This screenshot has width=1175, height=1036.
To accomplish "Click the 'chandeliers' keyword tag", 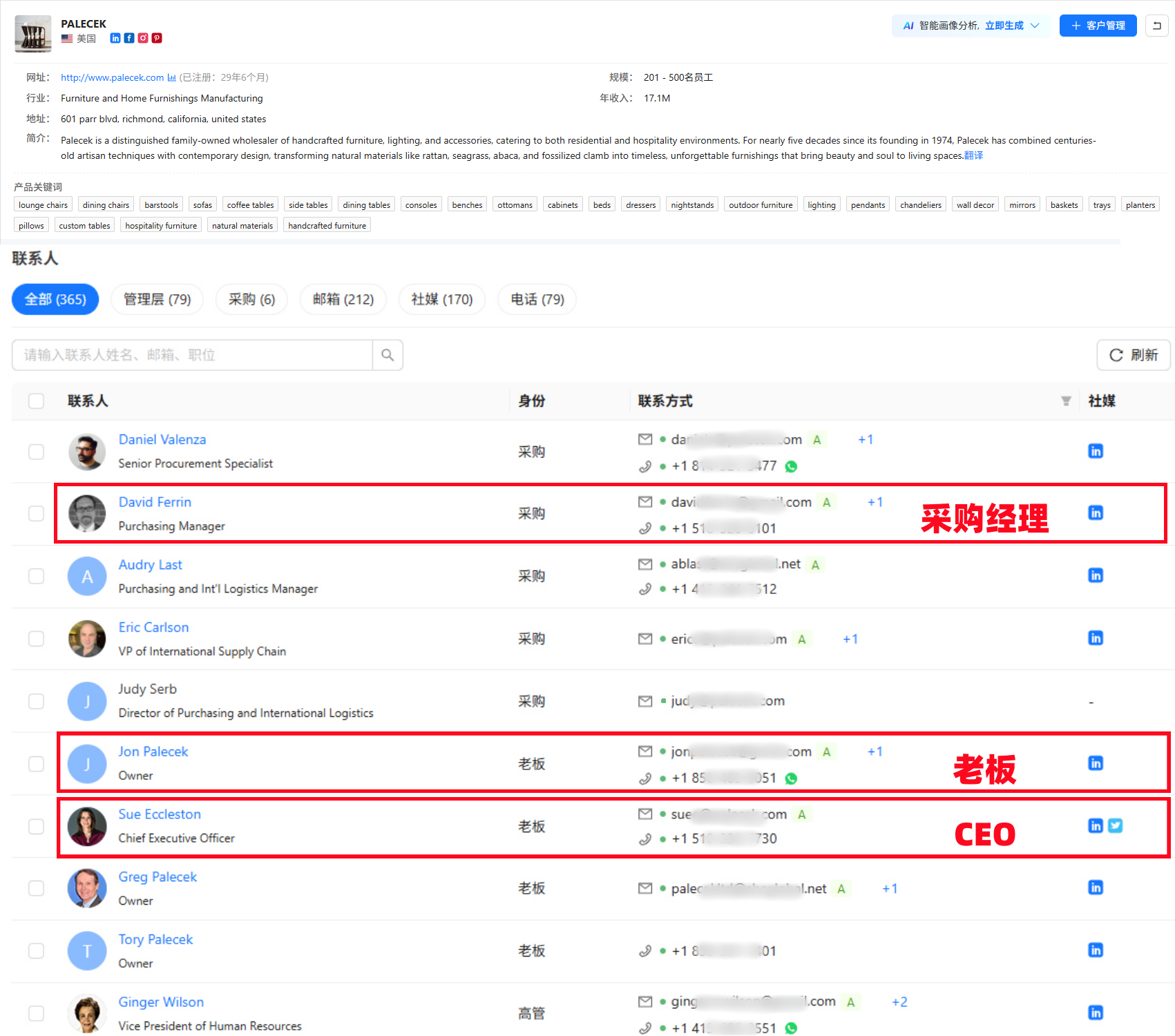I will (921, 204).
